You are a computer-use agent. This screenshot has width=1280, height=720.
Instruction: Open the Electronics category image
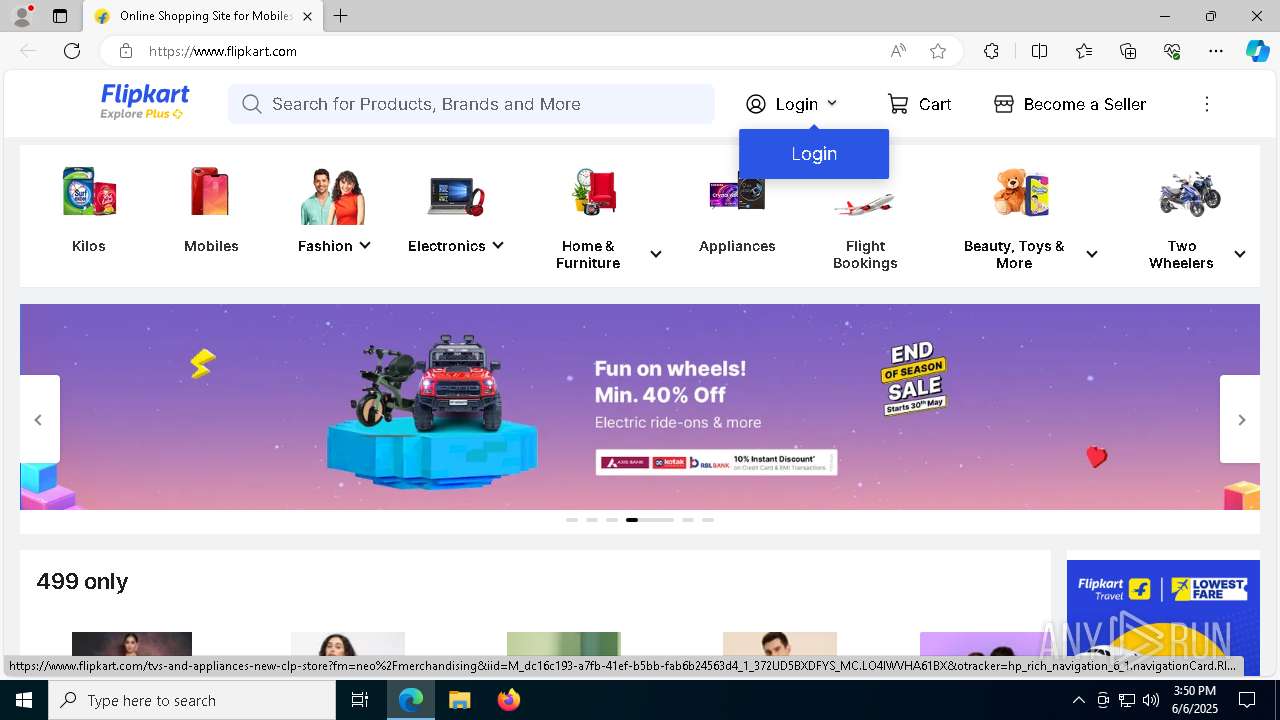point(456,196)
